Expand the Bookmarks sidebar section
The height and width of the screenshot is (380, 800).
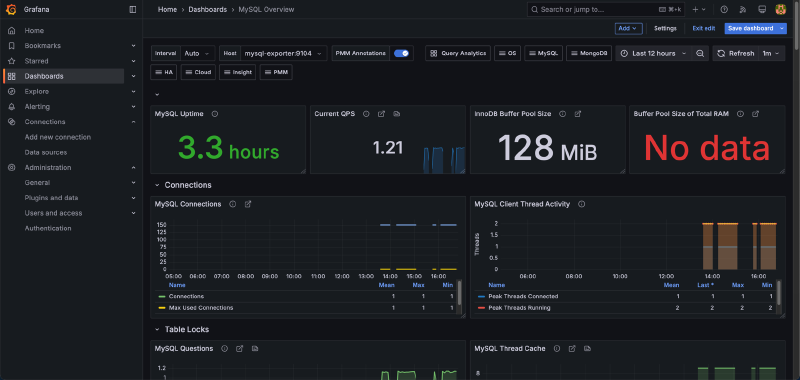pos(133,46)
